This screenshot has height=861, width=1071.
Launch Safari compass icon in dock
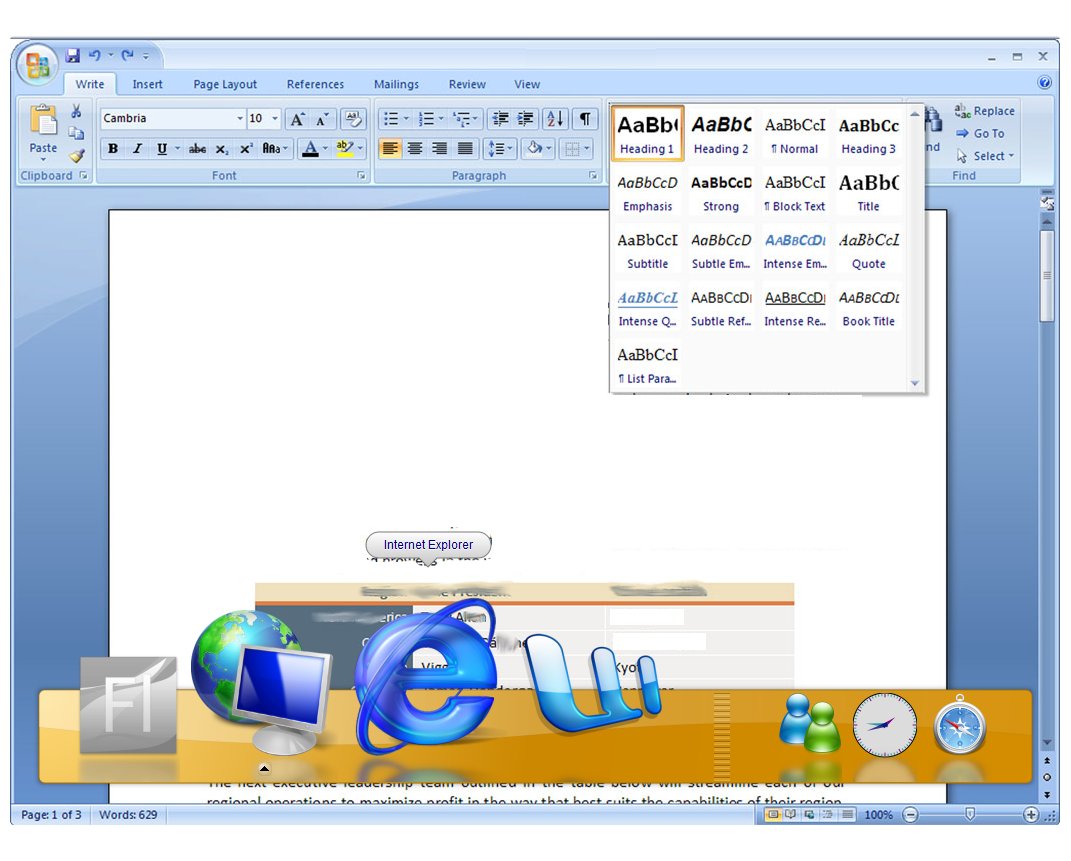tap(960, 724)
